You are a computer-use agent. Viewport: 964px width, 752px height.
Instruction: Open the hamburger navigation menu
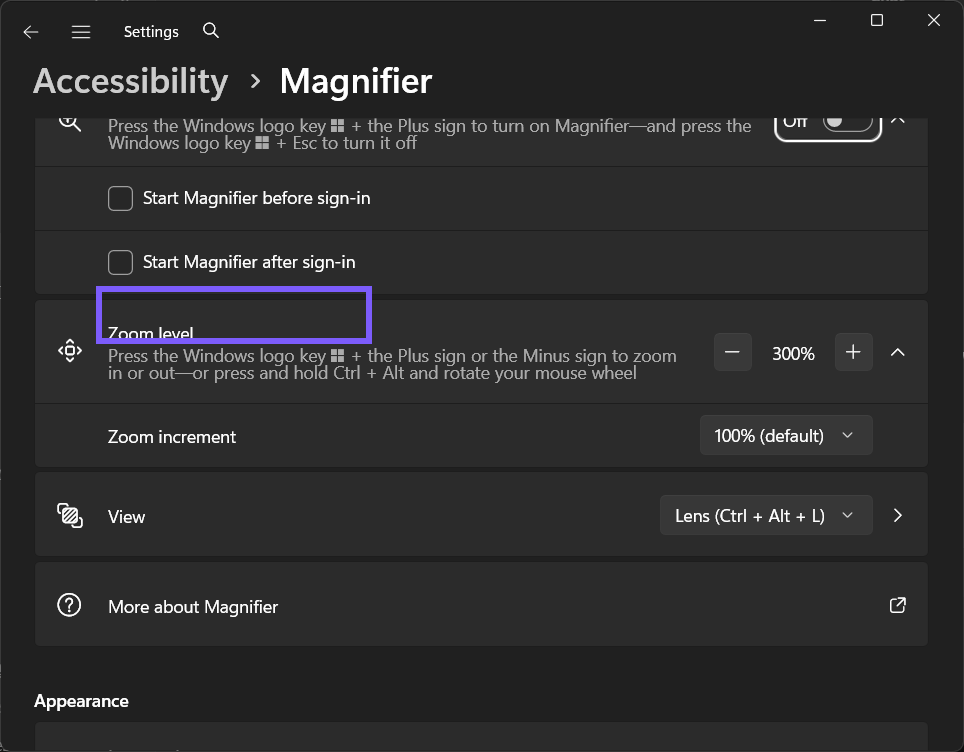[81, 32]
